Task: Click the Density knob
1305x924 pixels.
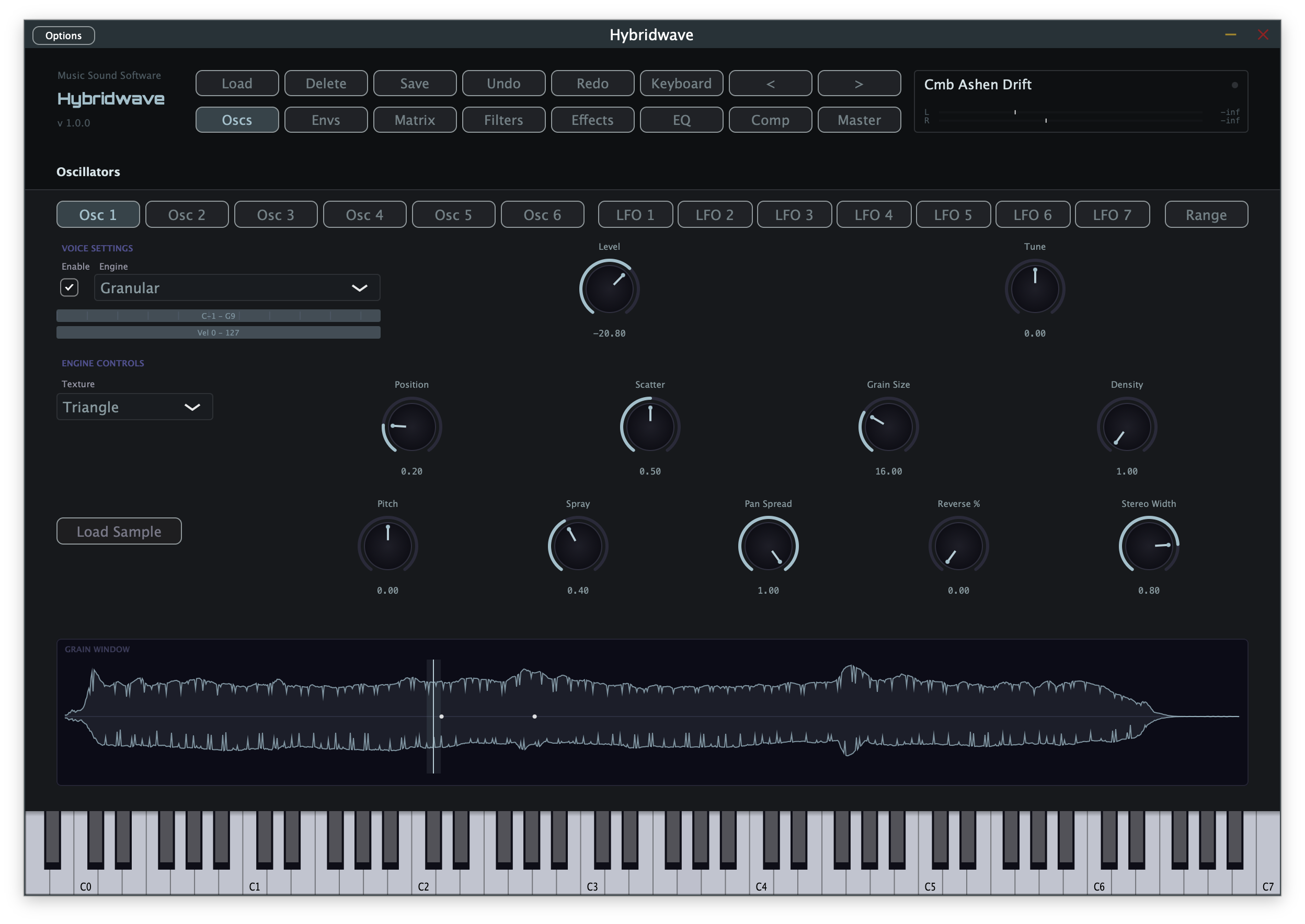Action: [1126, 426]
